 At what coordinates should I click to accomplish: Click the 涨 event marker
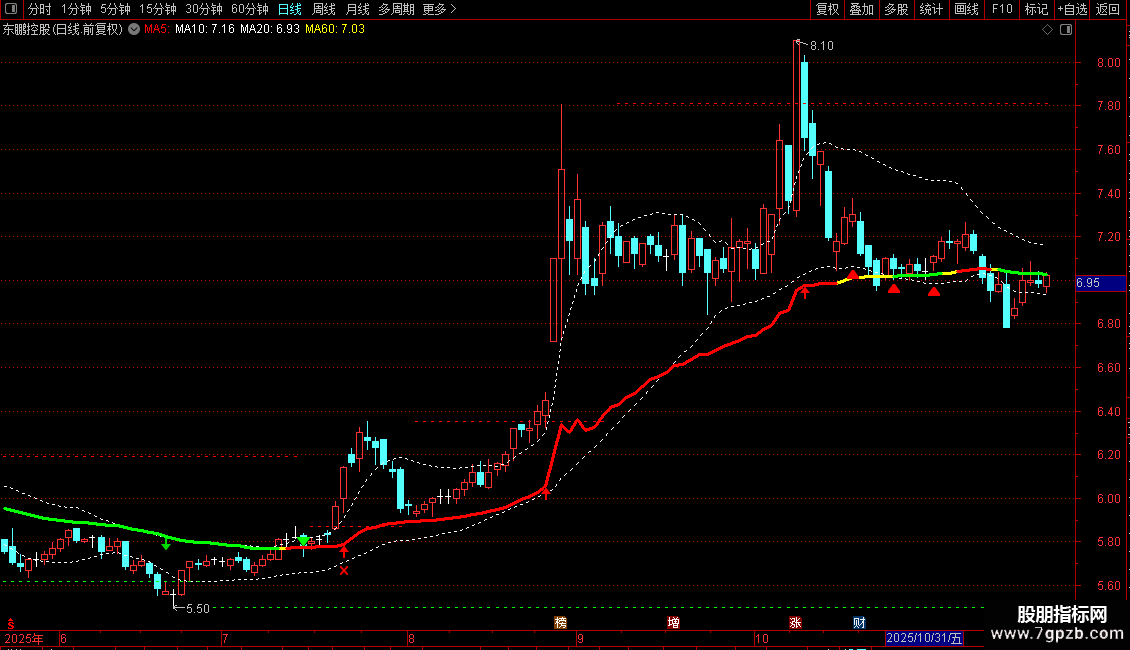click(x=795, y=623)
